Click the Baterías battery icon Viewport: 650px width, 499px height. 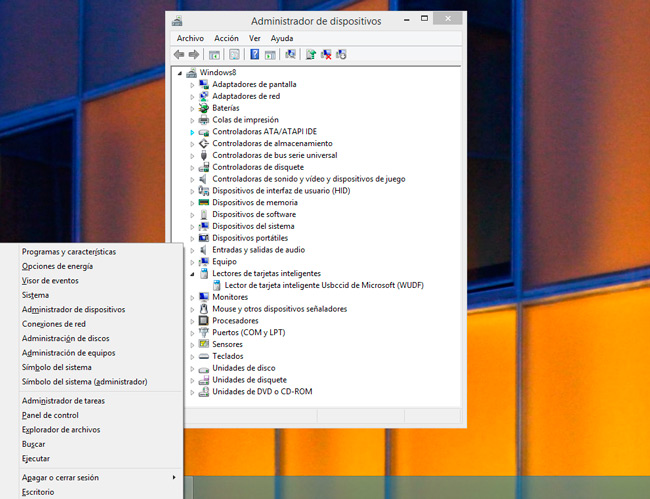click(204, 108)
